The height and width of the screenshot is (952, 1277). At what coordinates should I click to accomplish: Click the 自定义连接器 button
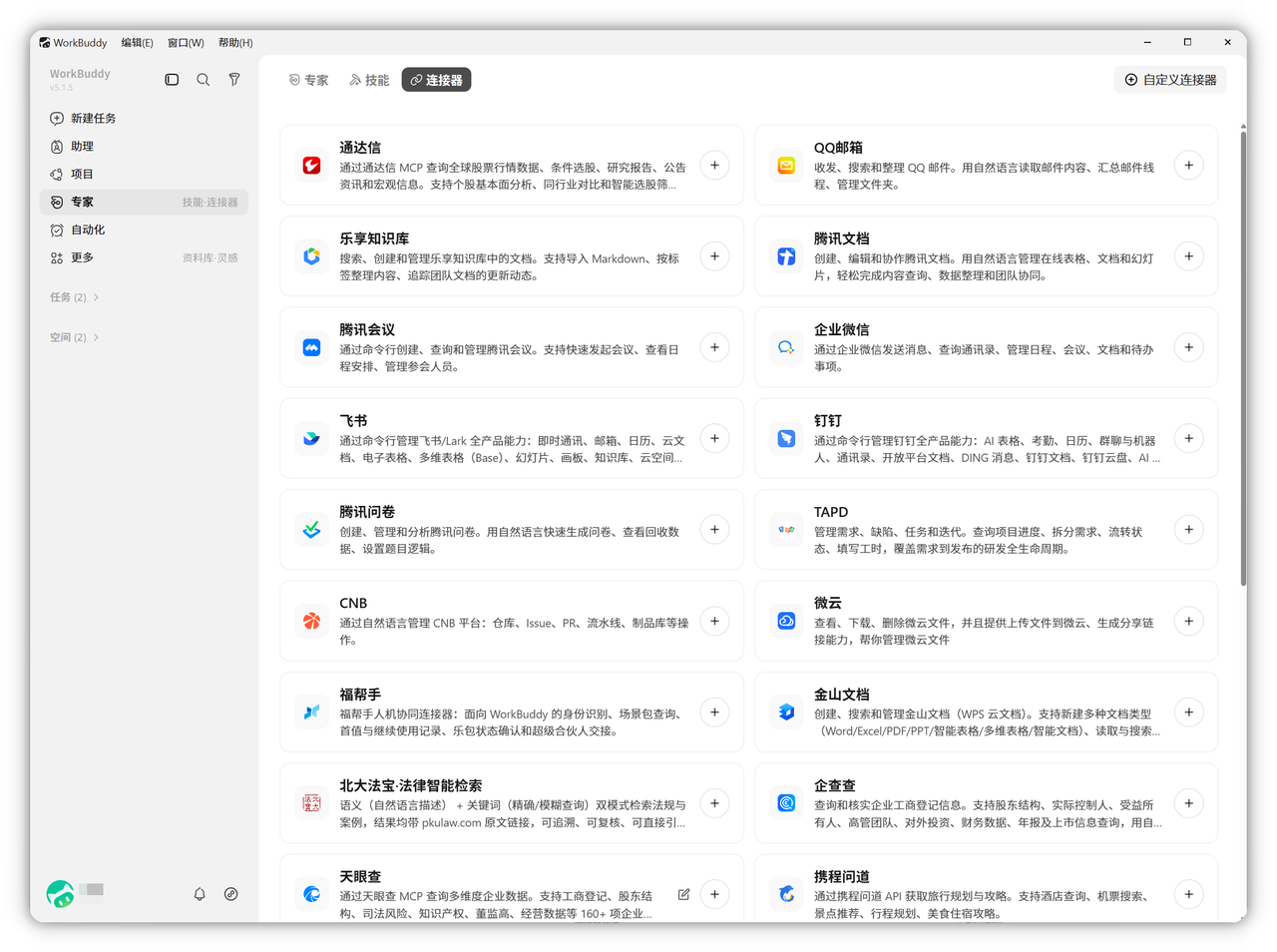tap(1170, 80)
